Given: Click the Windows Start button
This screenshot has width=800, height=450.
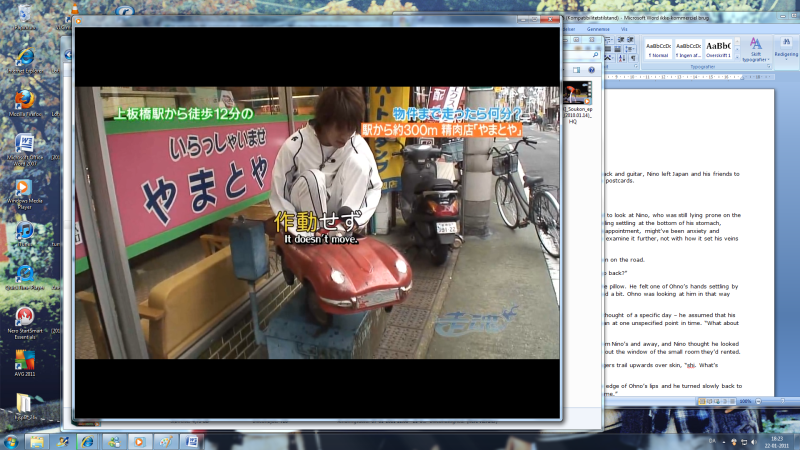Looking at the screenshot, I should click(11, 442).
